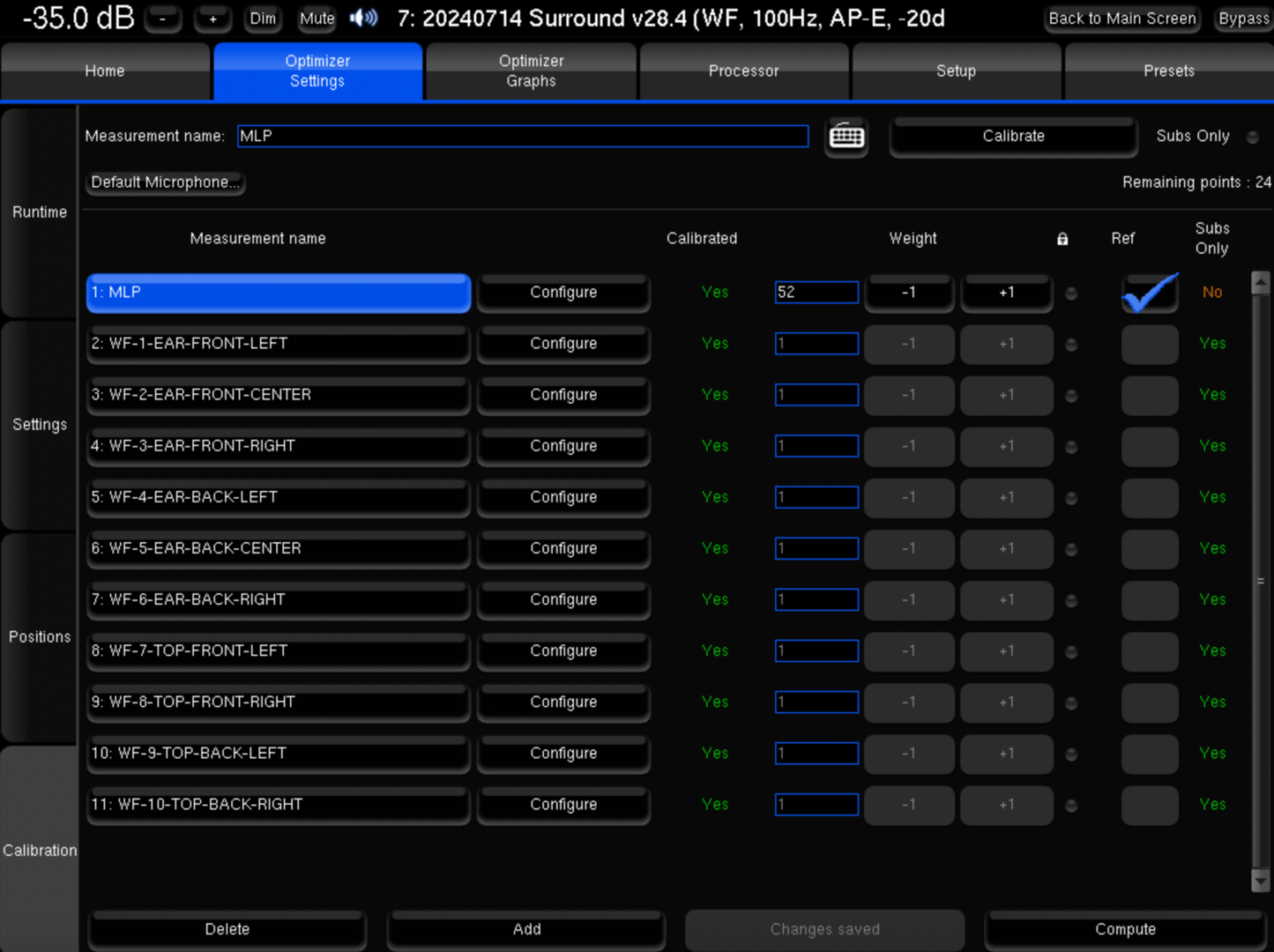Uncheck the Ref checkbox for MLP
The width and height of the screenshot is (1274, 952).
click(x=1150, y=293)
